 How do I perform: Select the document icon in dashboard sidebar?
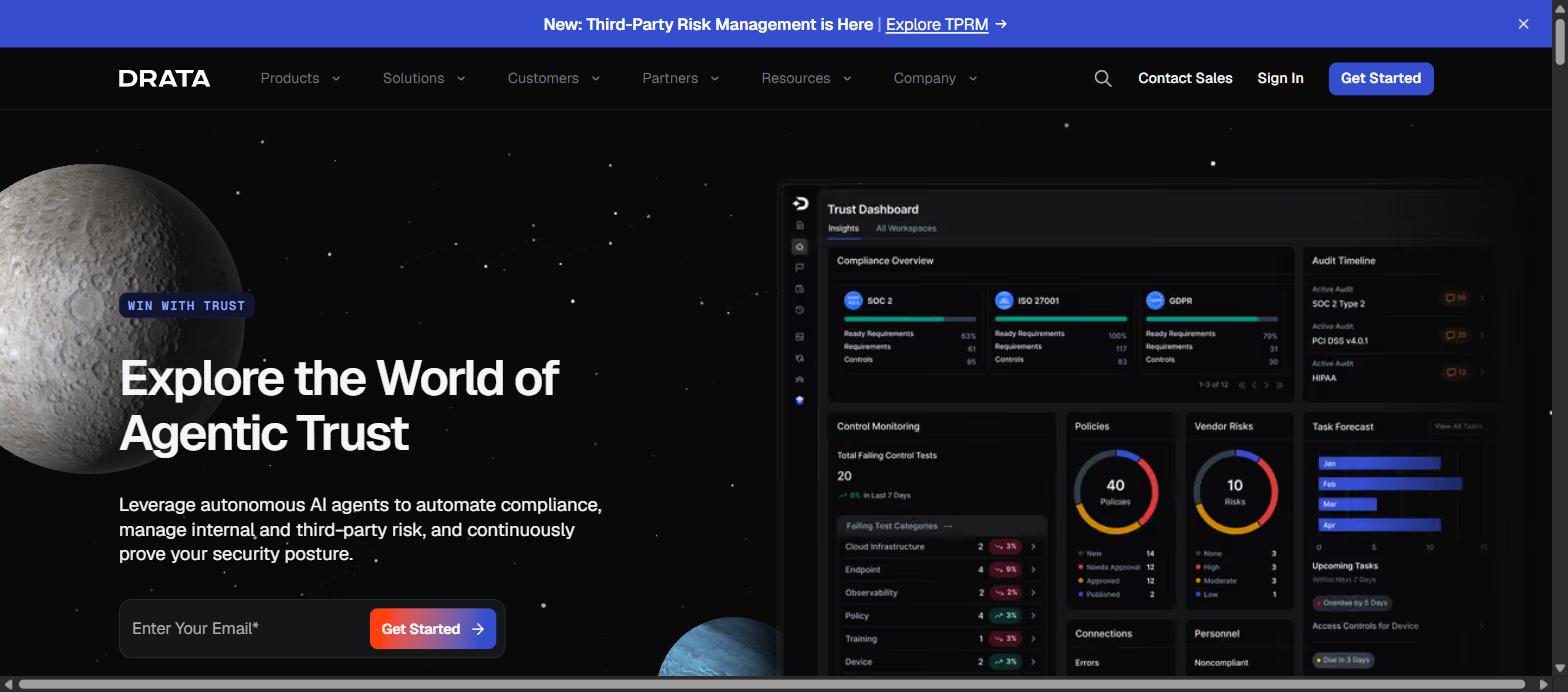[800, 225]
